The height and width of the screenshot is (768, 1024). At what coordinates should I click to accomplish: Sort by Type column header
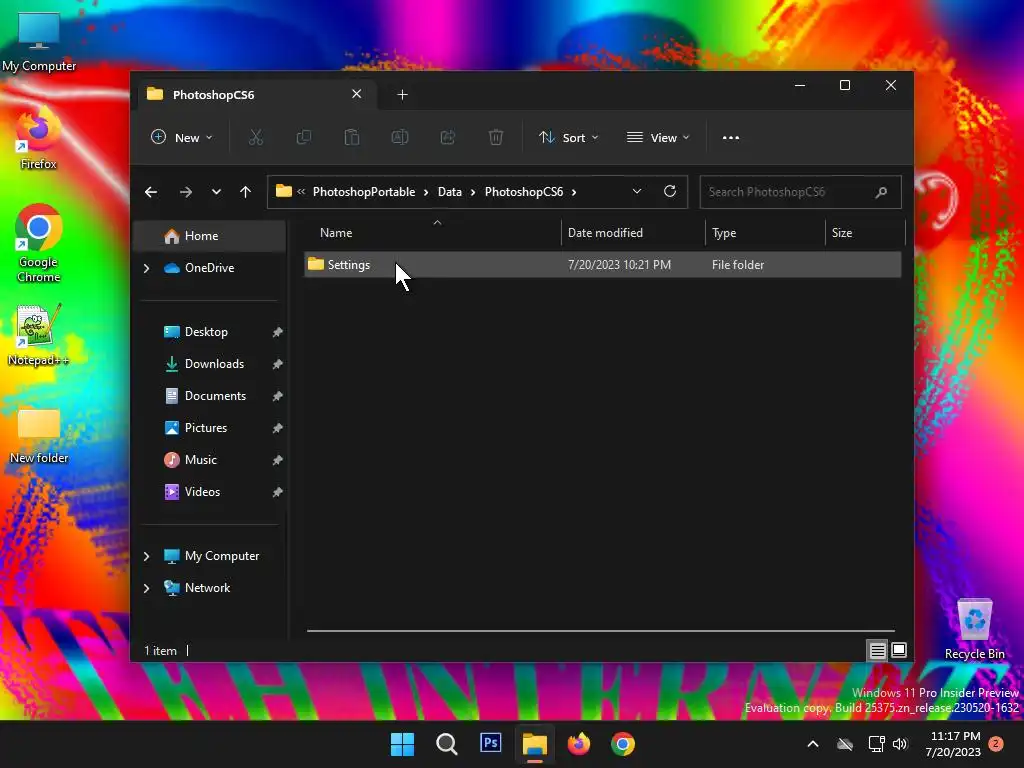tap(765, 232)
